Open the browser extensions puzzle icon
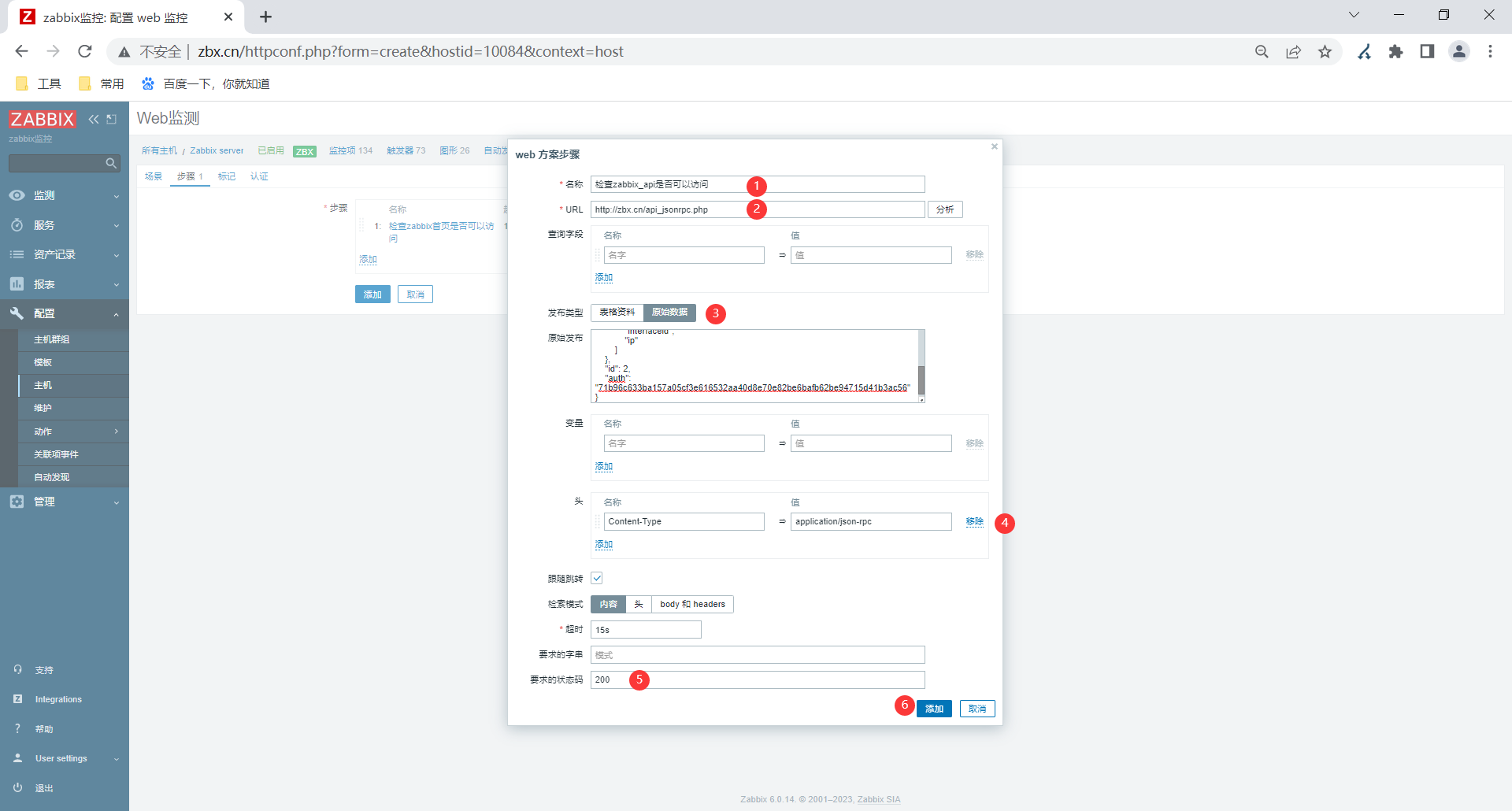1512x811 pixels. pyautogui.click(x=1396, y=51)
